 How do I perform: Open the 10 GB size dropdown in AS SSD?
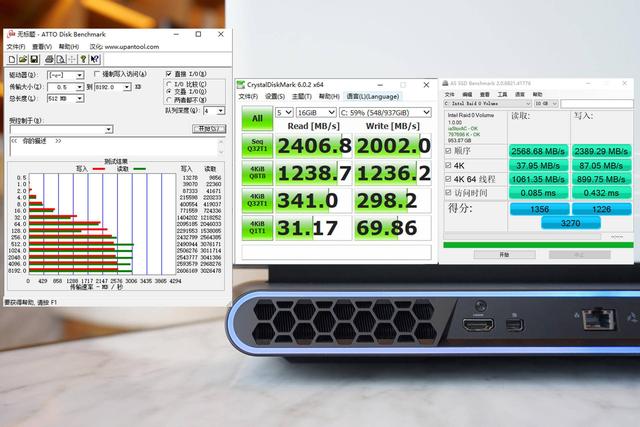[546, 104]
